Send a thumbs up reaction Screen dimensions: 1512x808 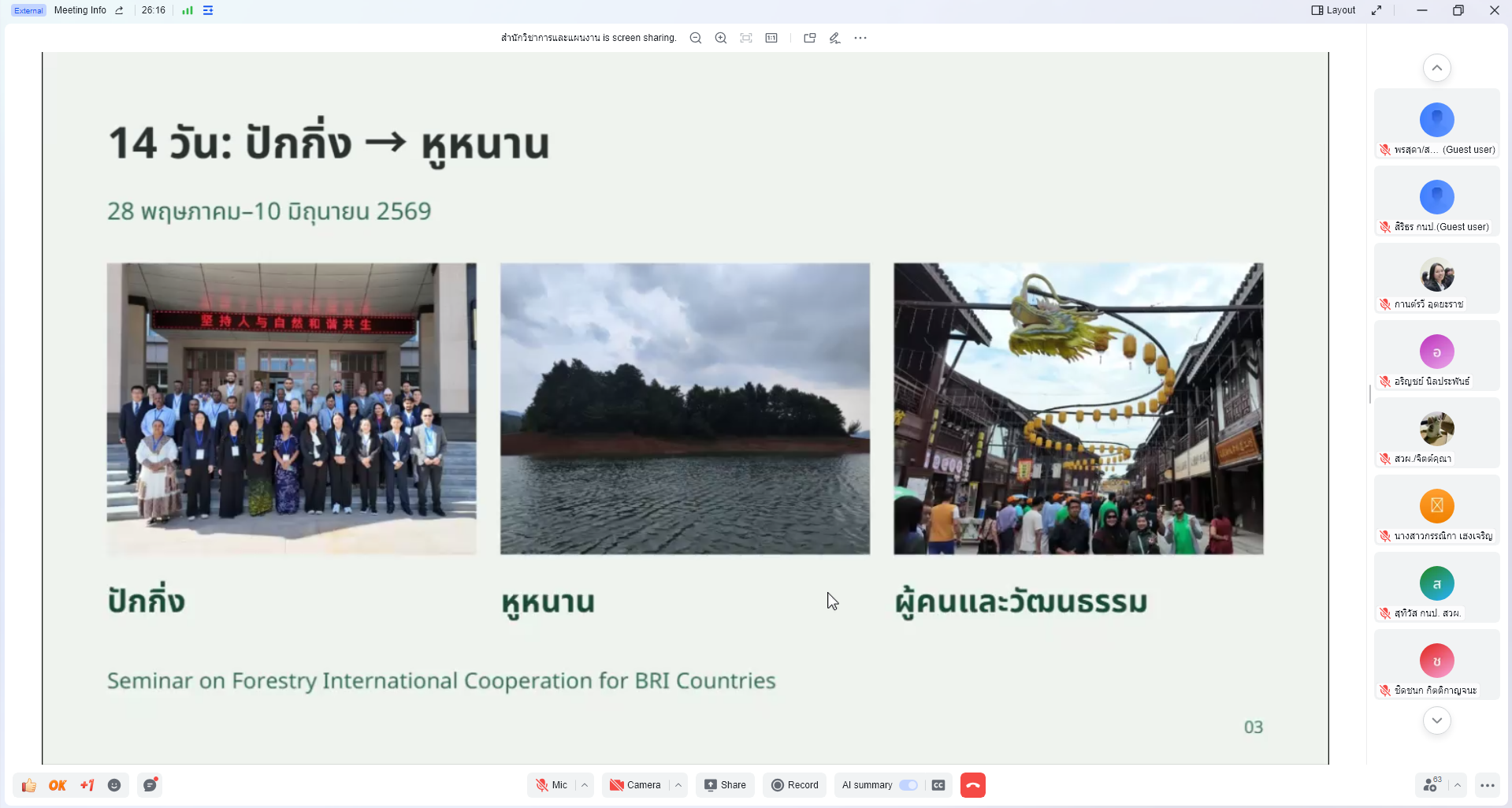click(29, 785)
